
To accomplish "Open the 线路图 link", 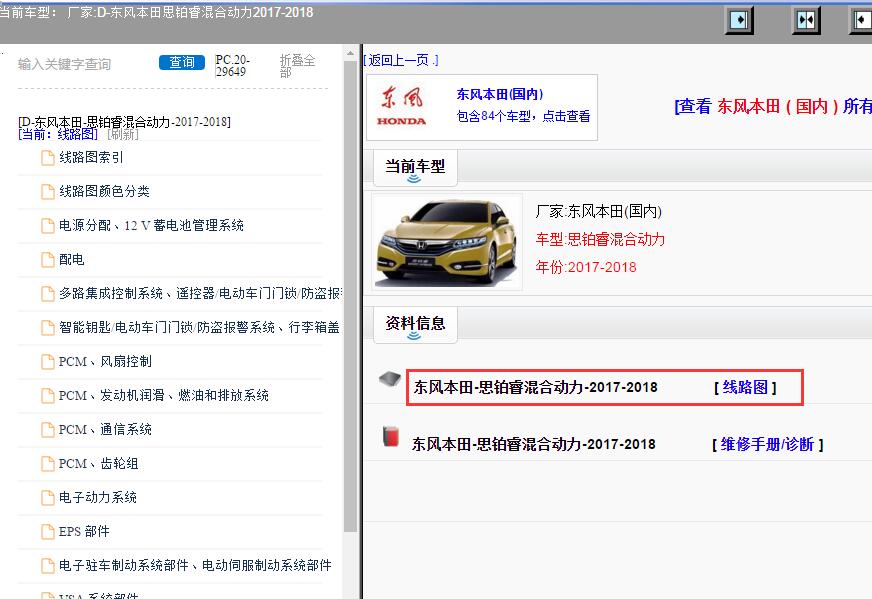I will (x=745, y=388).
